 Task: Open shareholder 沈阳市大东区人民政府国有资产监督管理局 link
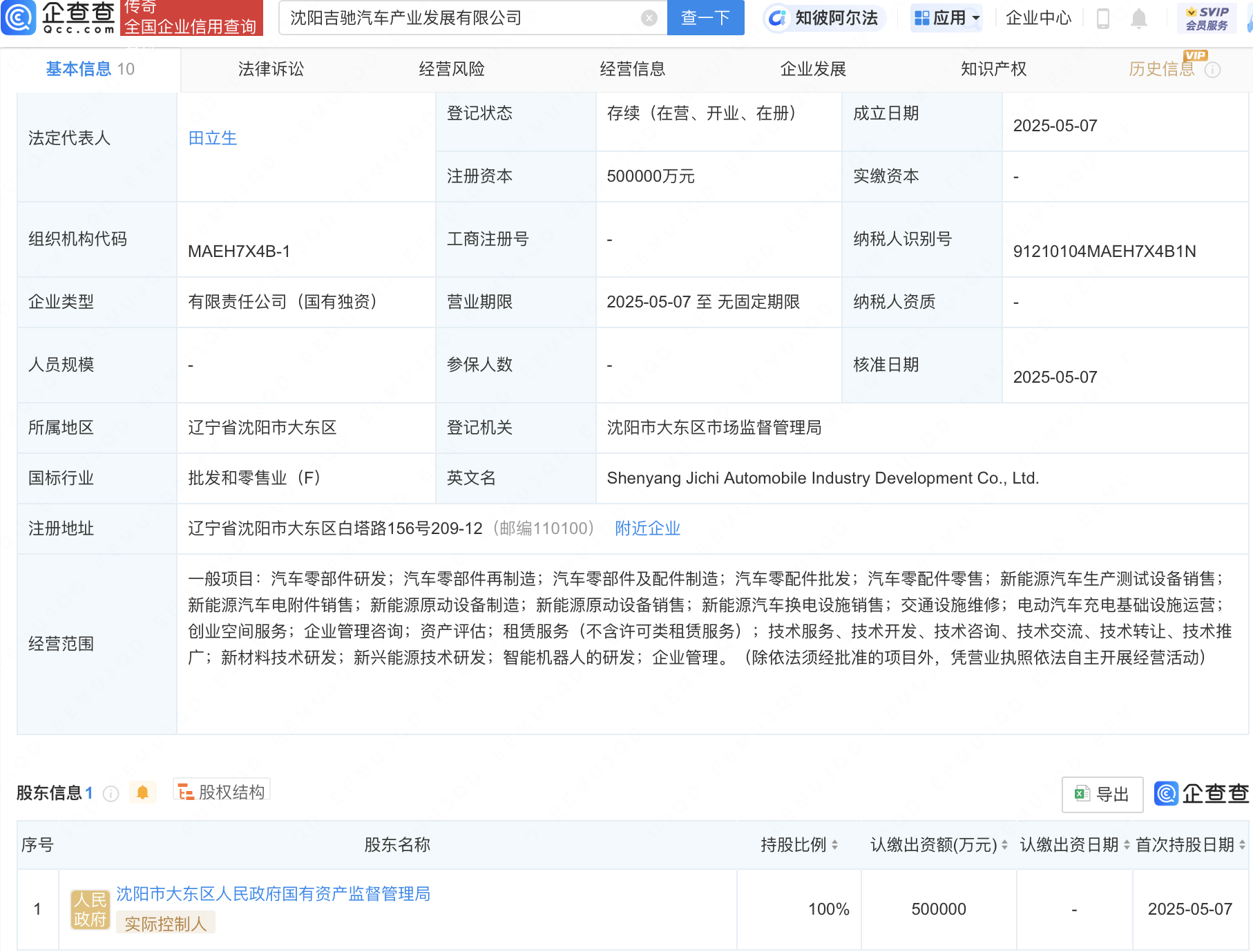click(x=273, y=894)
